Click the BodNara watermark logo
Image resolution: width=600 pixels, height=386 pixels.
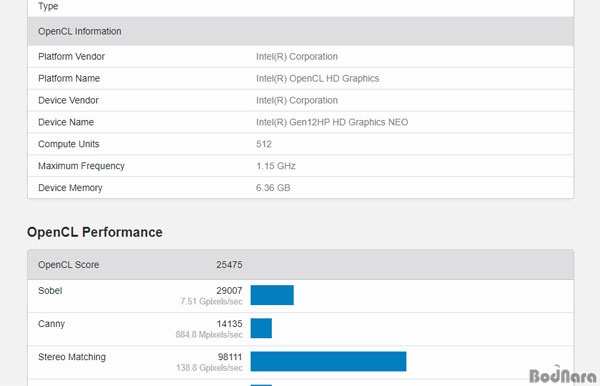(x=562, y=375)
